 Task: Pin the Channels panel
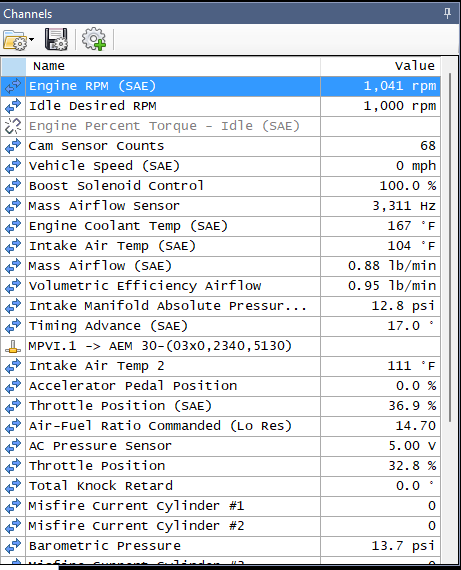(x=447, y=13)
